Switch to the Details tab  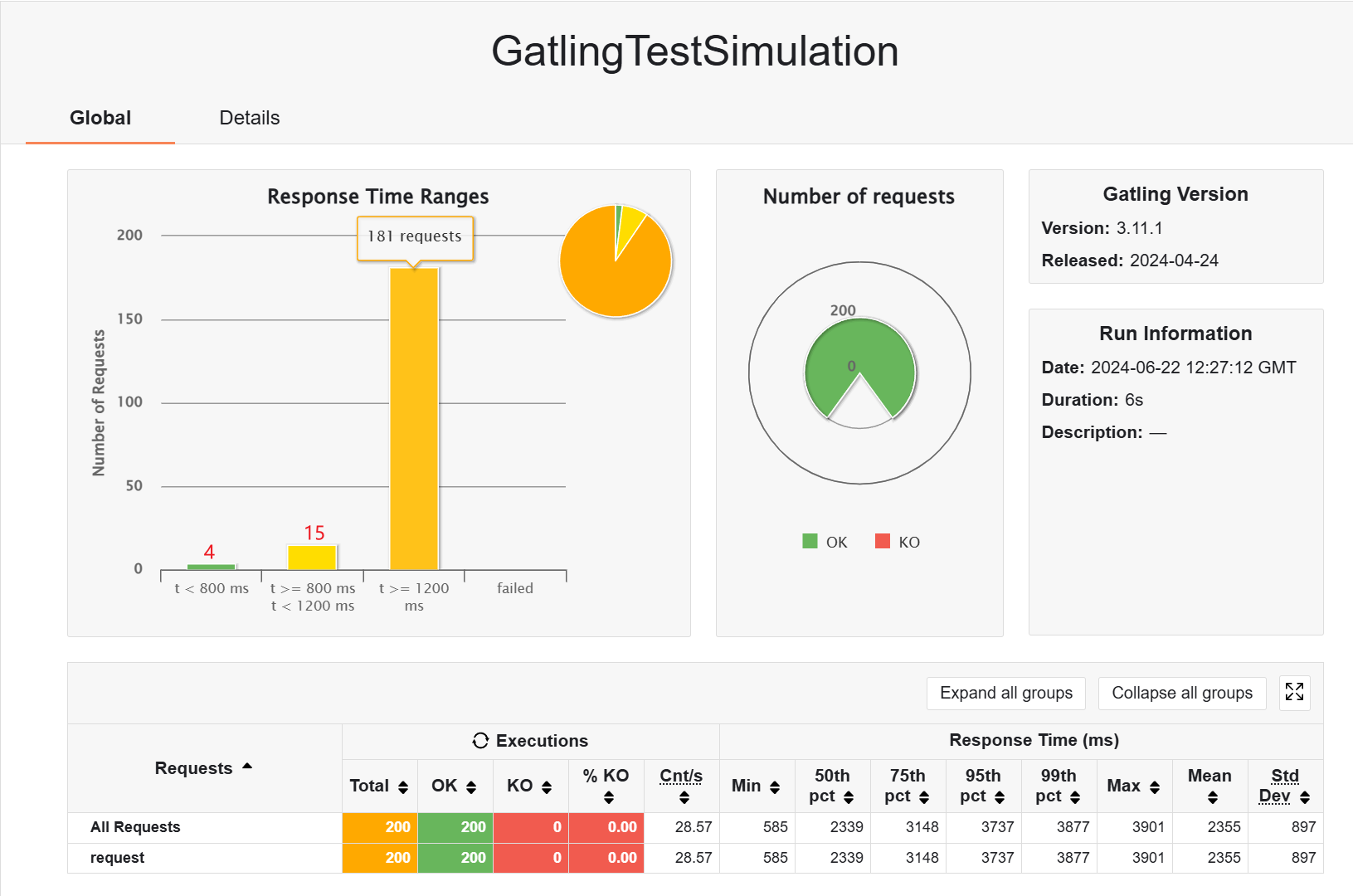[x=250, y=118]
